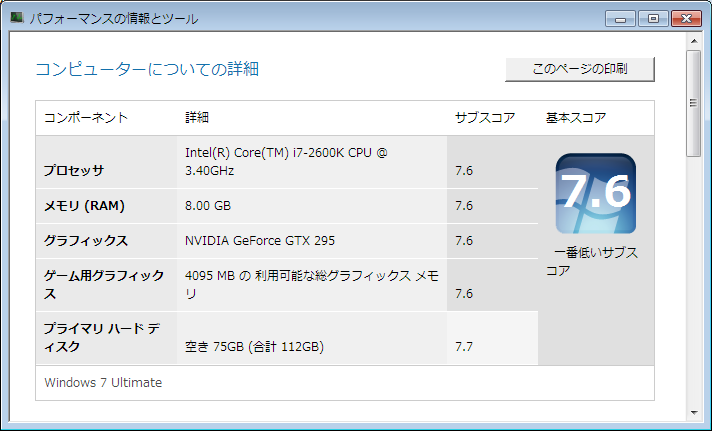Click the 8.00 GB memory value

click(x=208, y=206)
